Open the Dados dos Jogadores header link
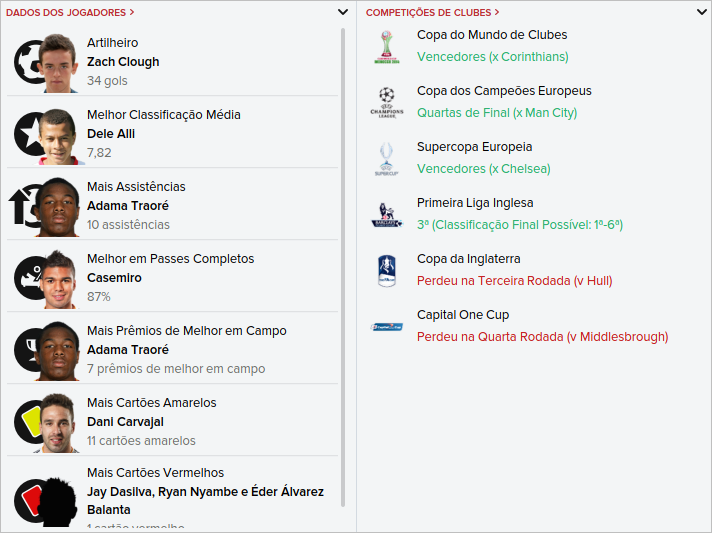The image size is (712, 533). [70, 13]
